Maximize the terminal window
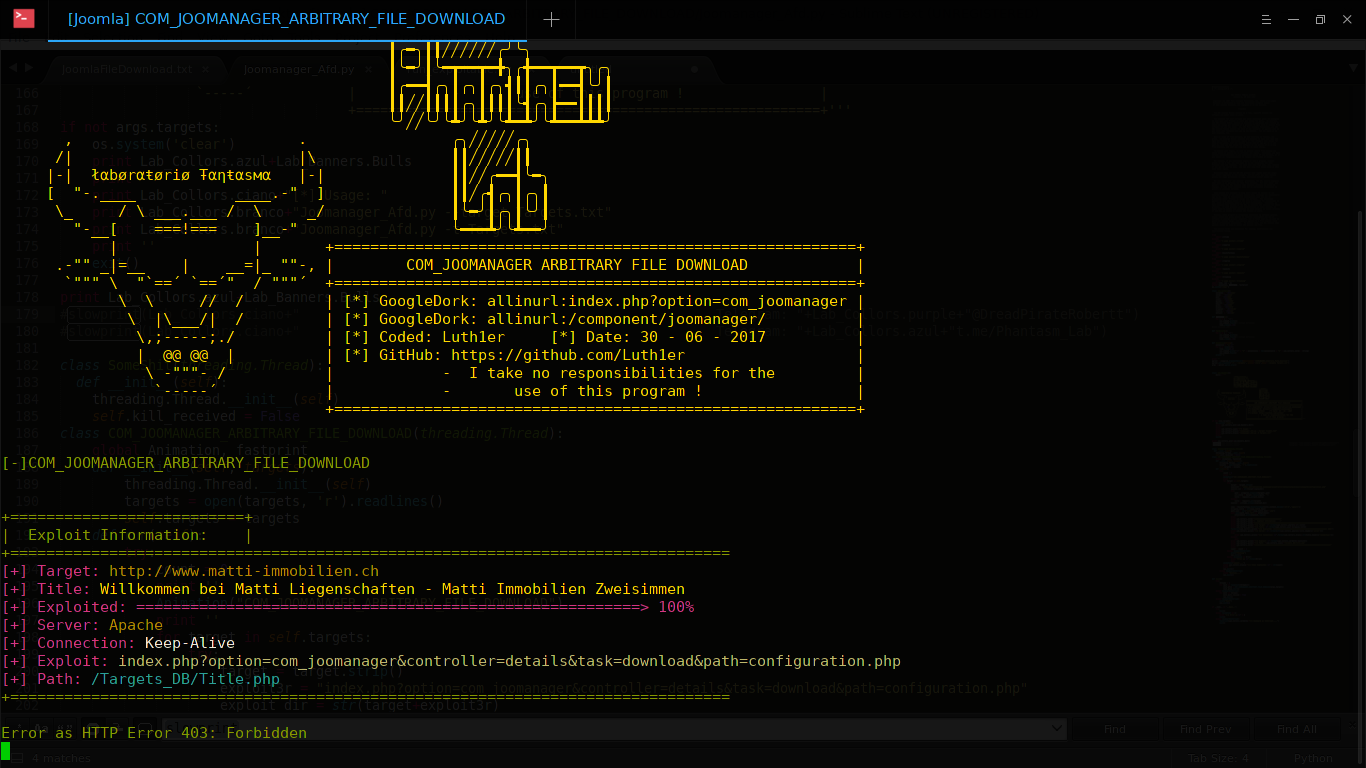 point(1320,19)
